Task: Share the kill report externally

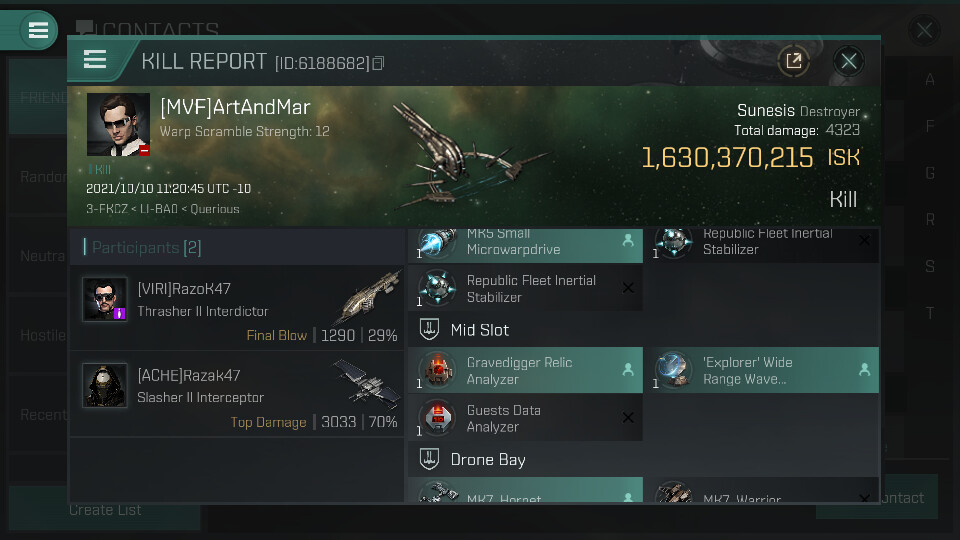Action: tap(793, 61)
